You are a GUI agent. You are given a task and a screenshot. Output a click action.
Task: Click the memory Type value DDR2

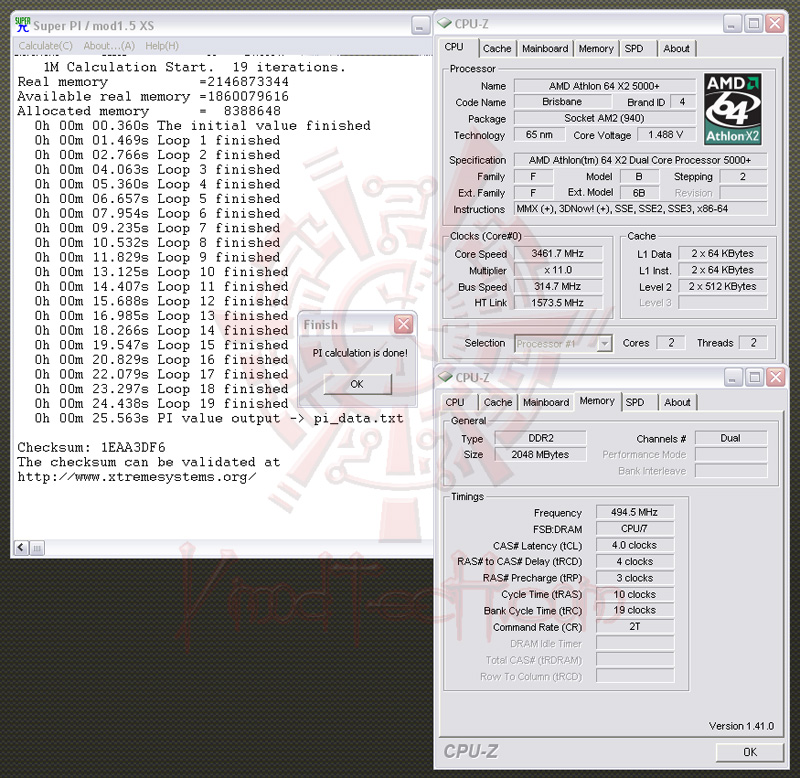pyautogui.click(x=540, y=438)
